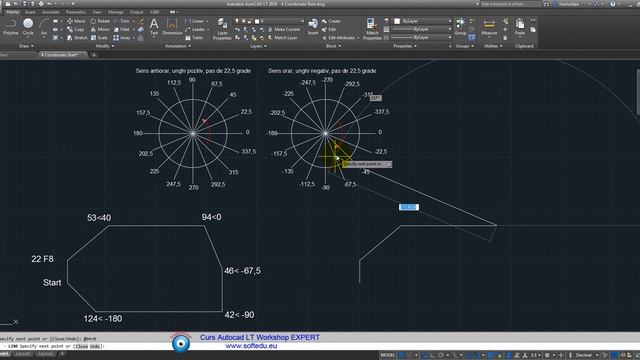Expand the Block panel
Screen dimensions: 640x360
(333, 46)
